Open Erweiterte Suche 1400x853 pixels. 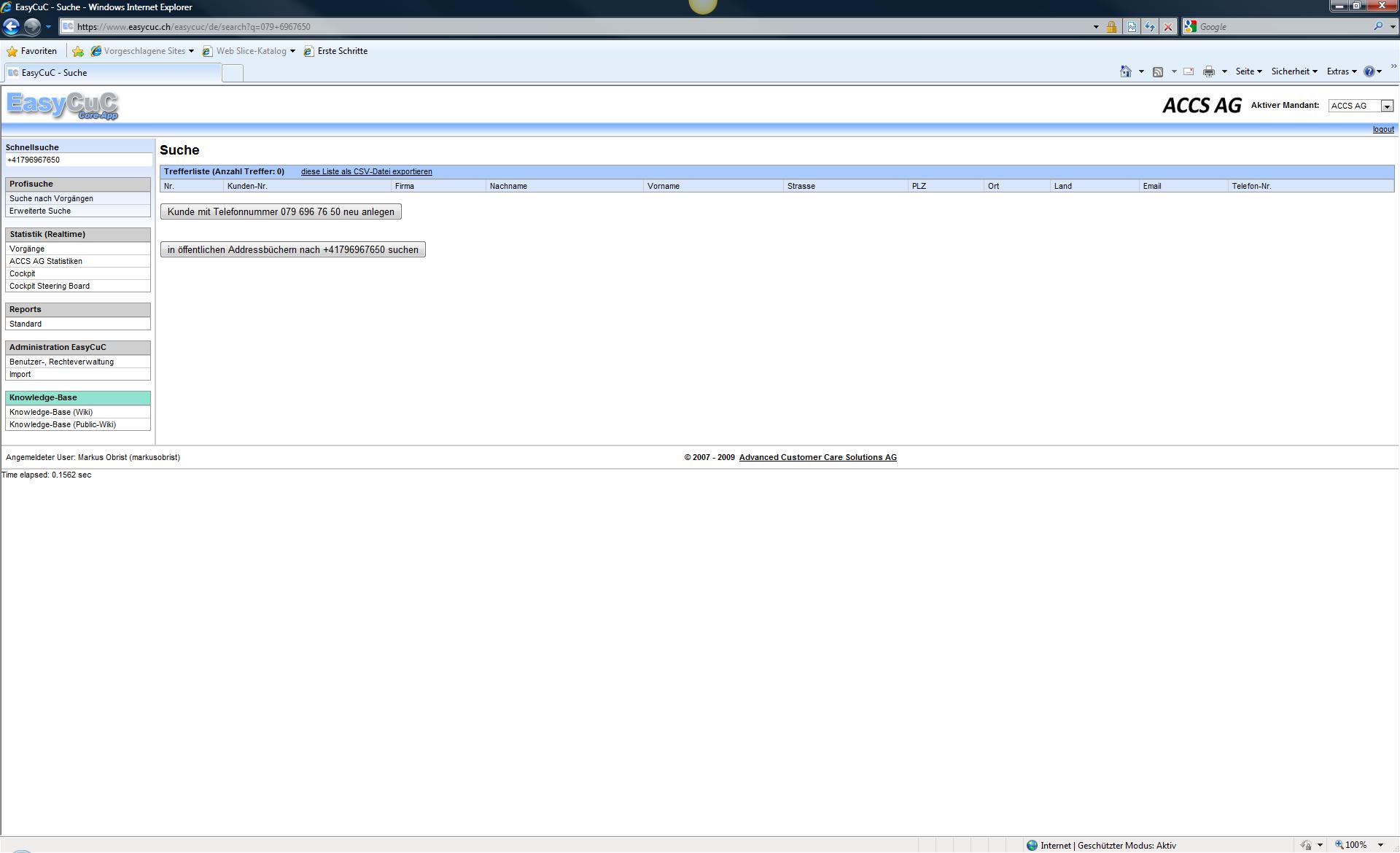point(78,211)
